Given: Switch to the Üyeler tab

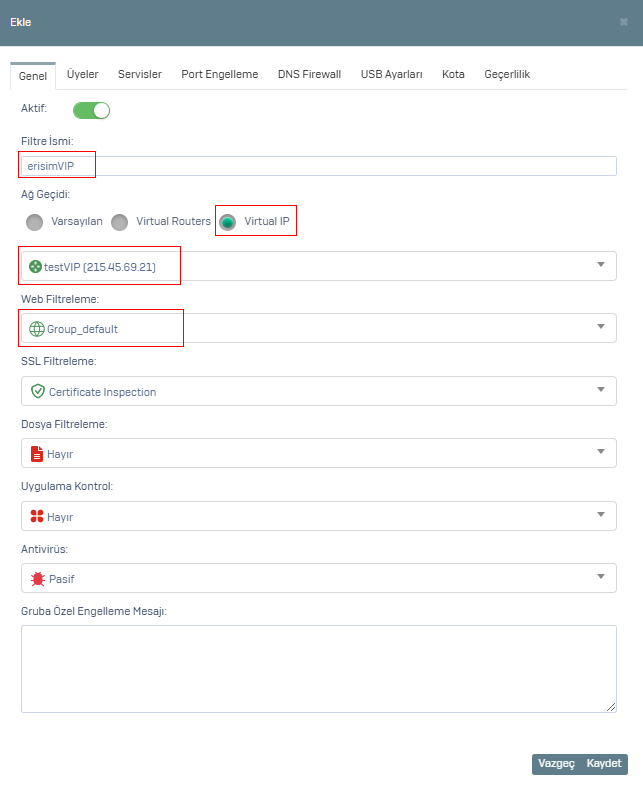Looking at the screenshot, I should tap(82, 74).
